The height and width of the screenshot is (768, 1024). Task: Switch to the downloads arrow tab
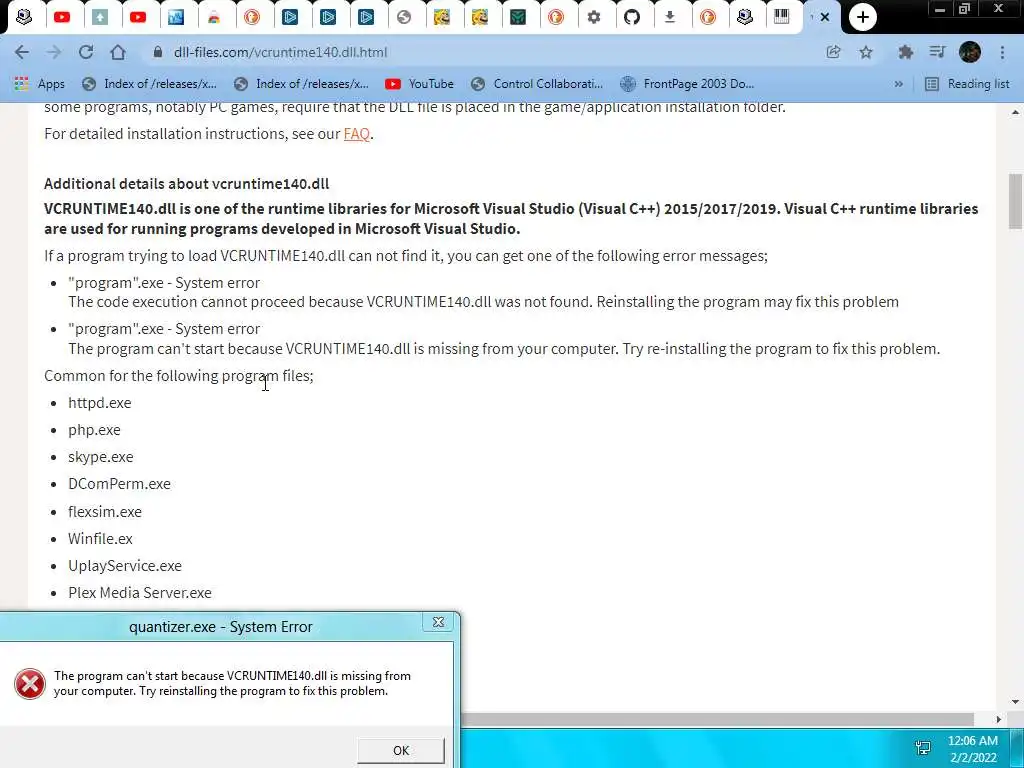[669, 17]
